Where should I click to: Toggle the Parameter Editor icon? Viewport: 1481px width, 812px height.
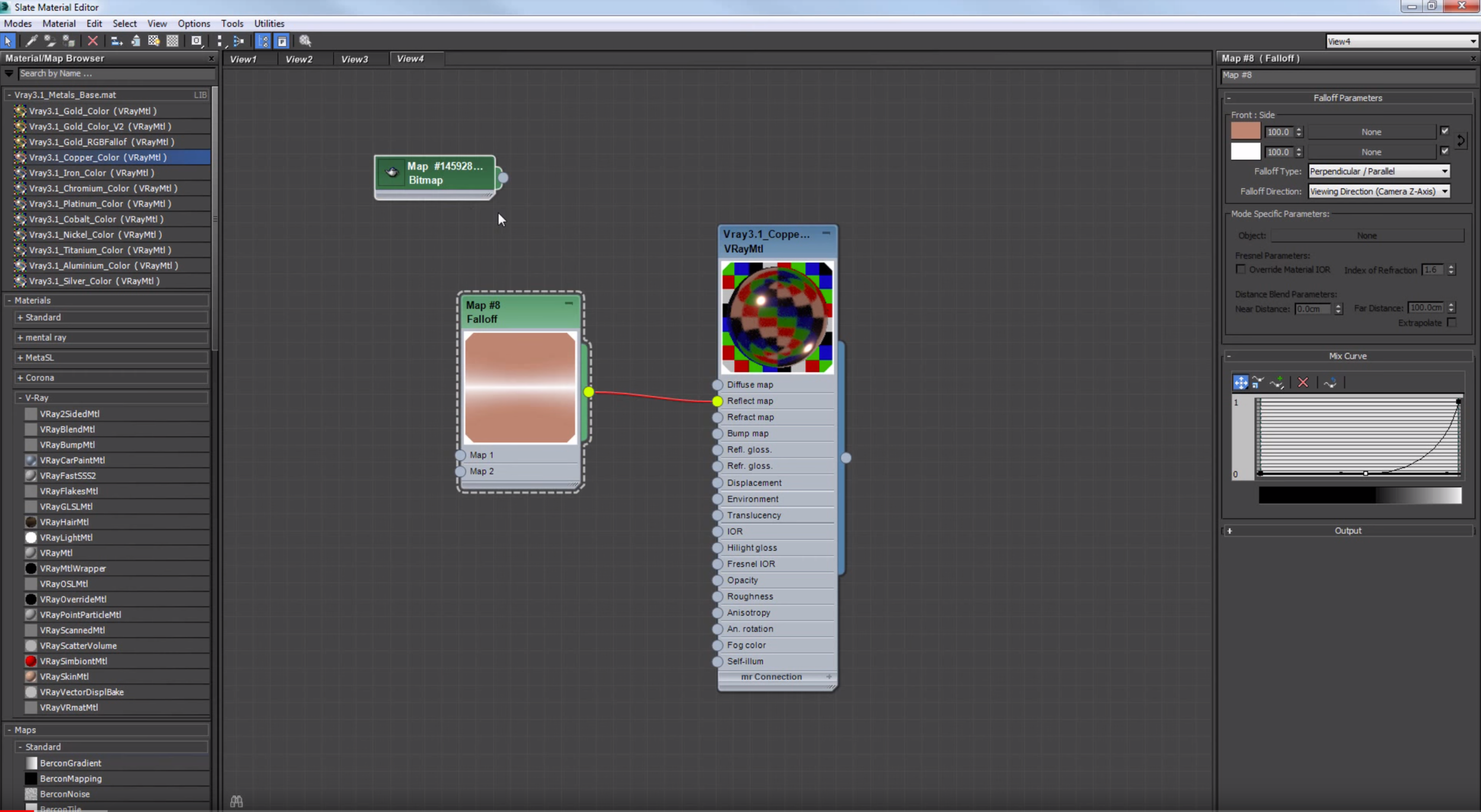point(283,41)
